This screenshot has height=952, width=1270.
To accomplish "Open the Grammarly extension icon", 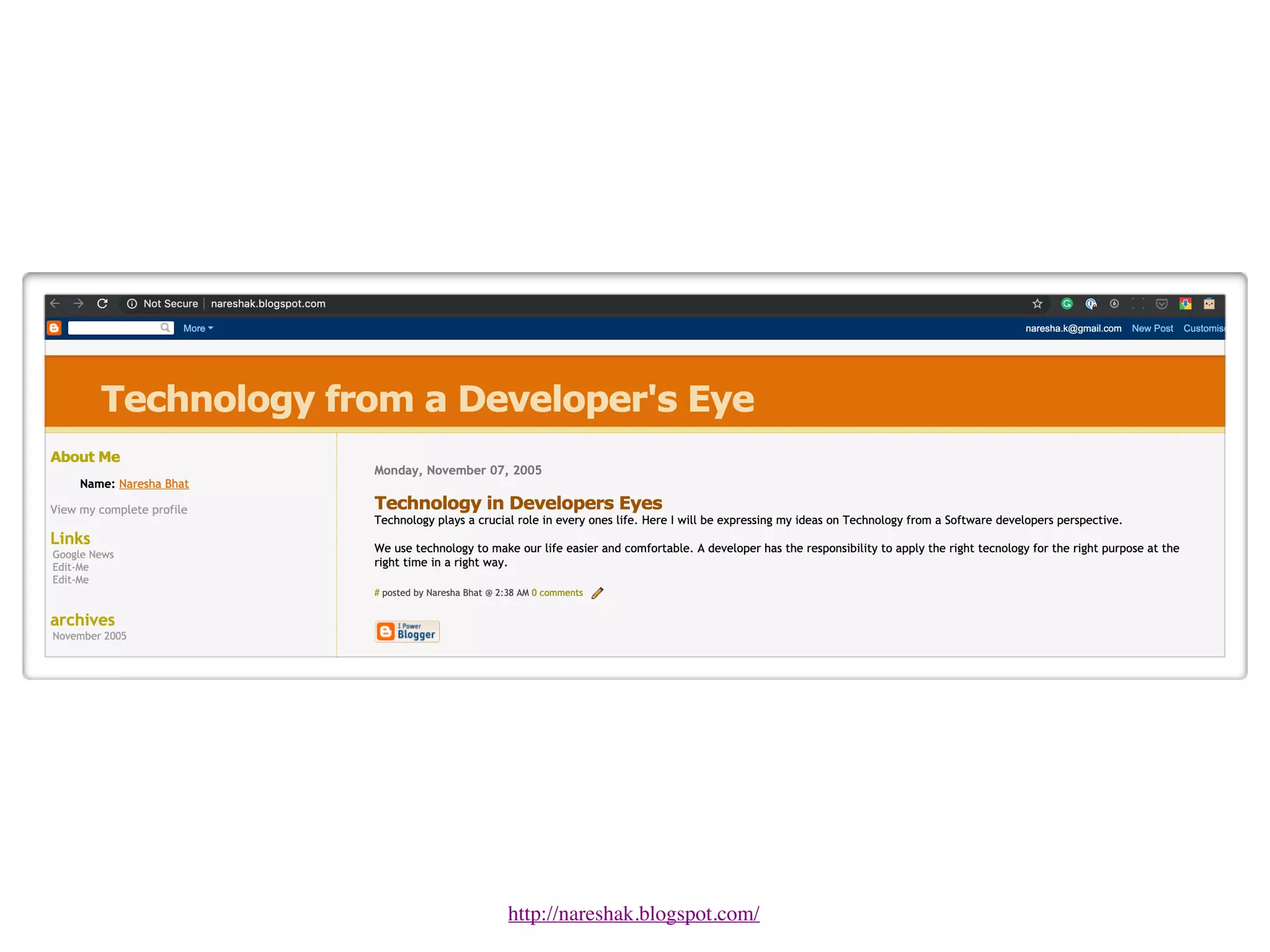I will (1067, 304).
